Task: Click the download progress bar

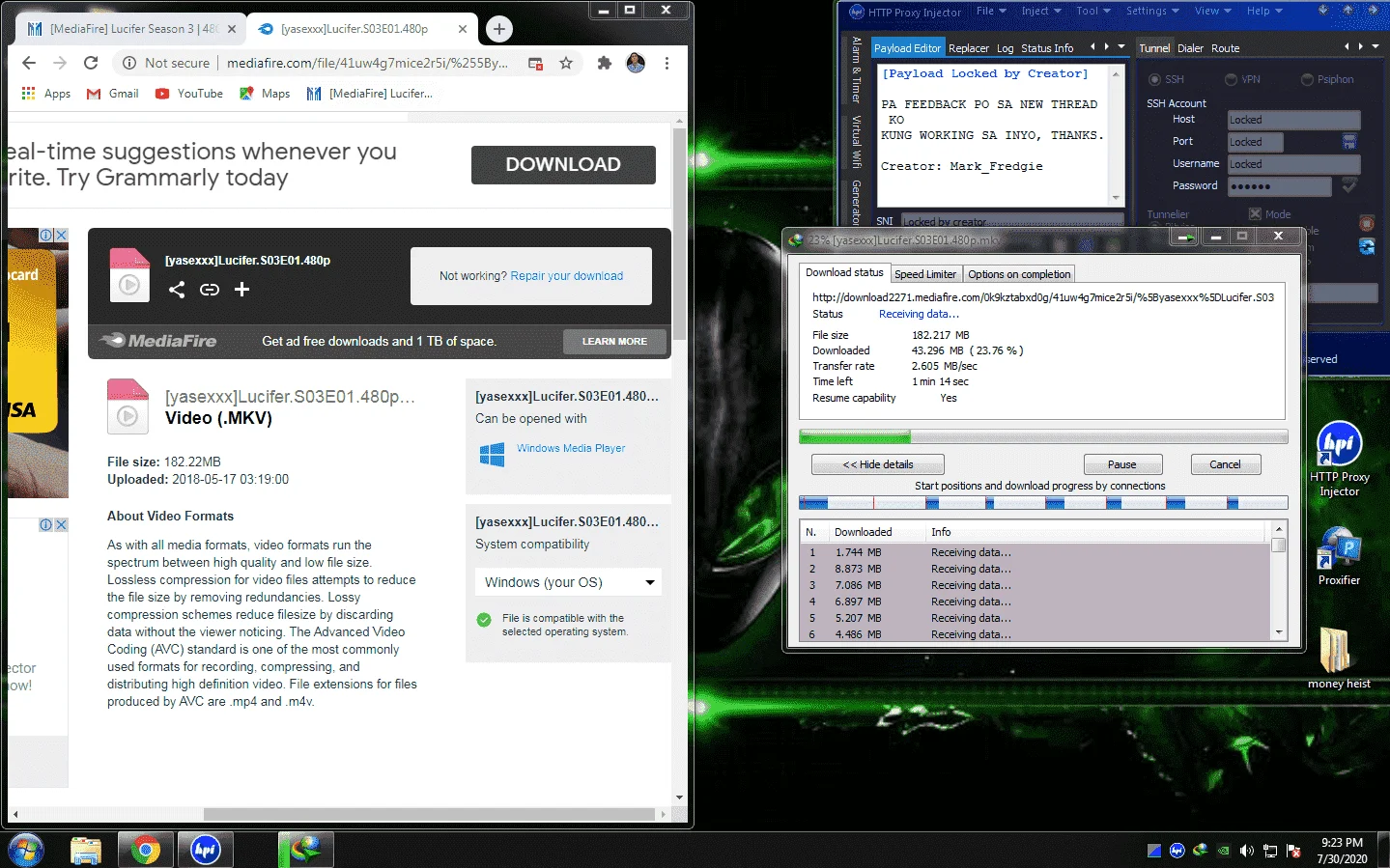Action: tap(1043, 437)
